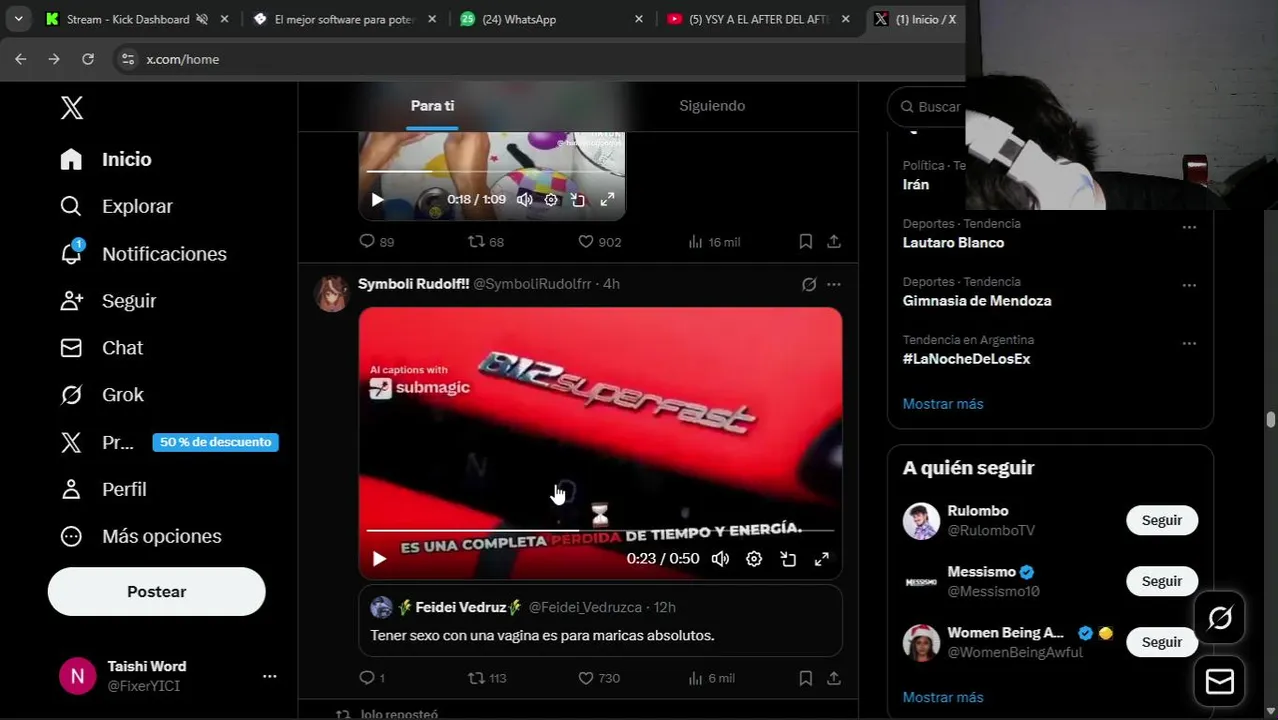The height and width of the screenshot is (720, 1278).
Task: Like the post with 902 likes
Action: tap(600, 242)
